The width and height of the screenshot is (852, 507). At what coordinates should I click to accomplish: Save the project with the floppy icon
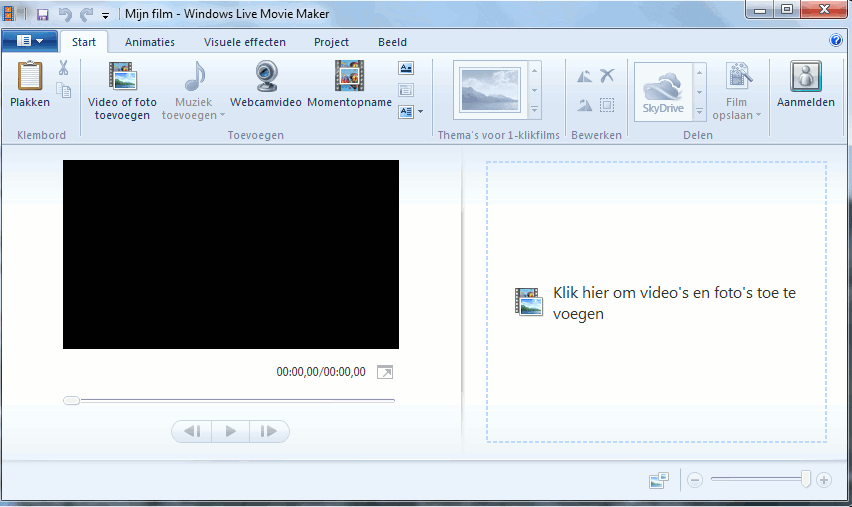tap(42, 14)
